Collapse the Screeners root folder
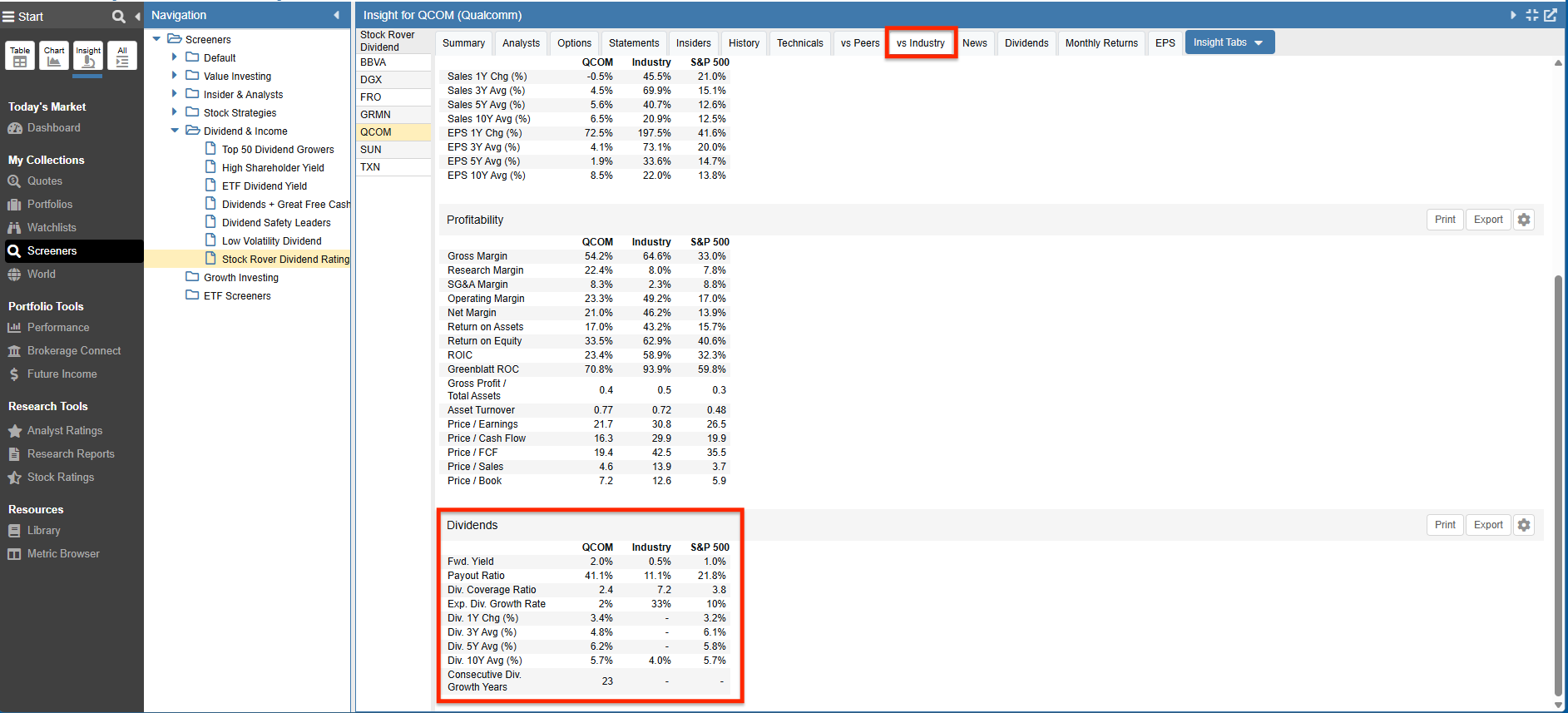The height and width of the screenshot is (713, 1568). coord(156,39)
